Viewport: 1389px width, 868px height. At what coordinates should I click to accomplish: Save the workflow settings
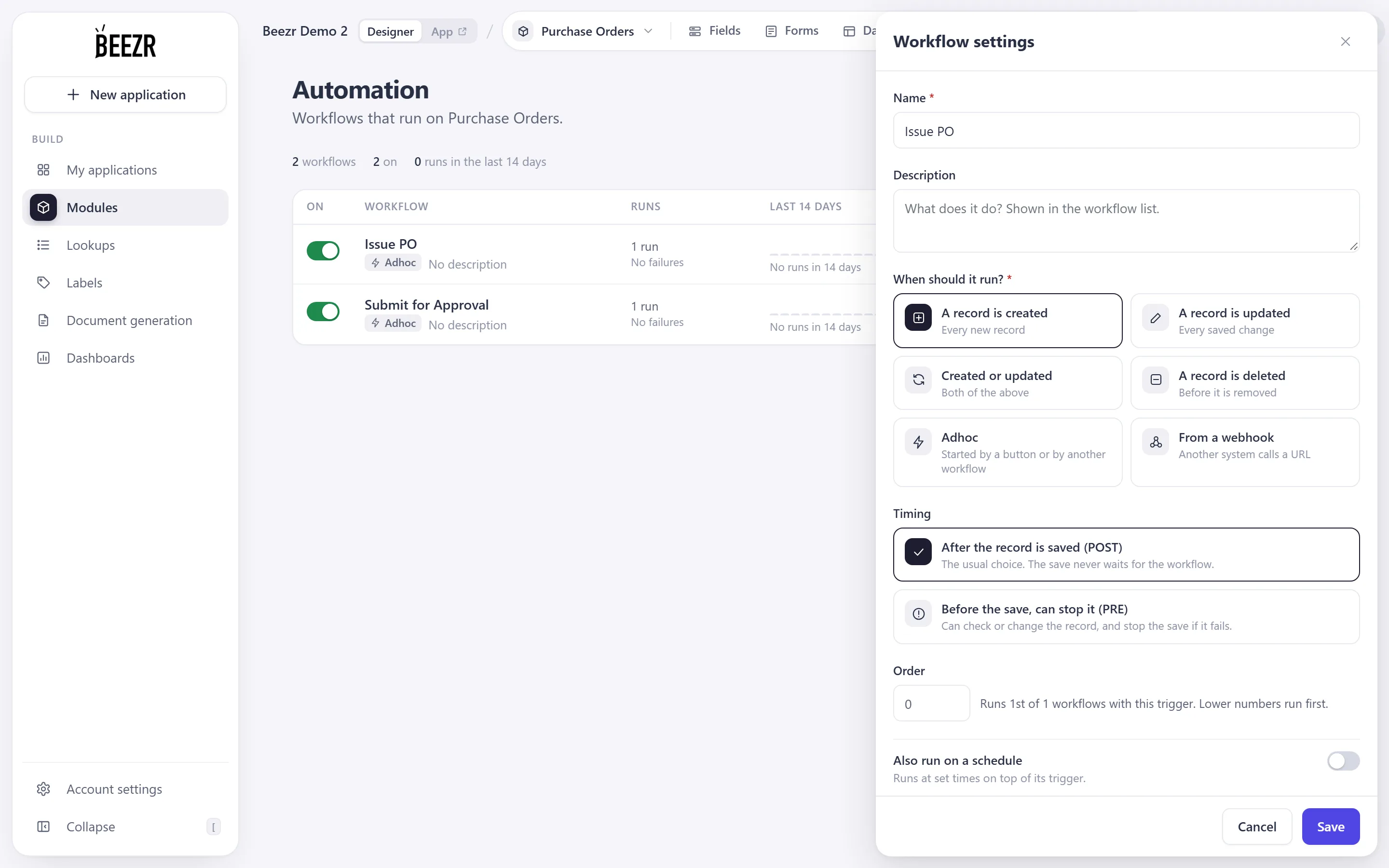tap(1331, 827)
